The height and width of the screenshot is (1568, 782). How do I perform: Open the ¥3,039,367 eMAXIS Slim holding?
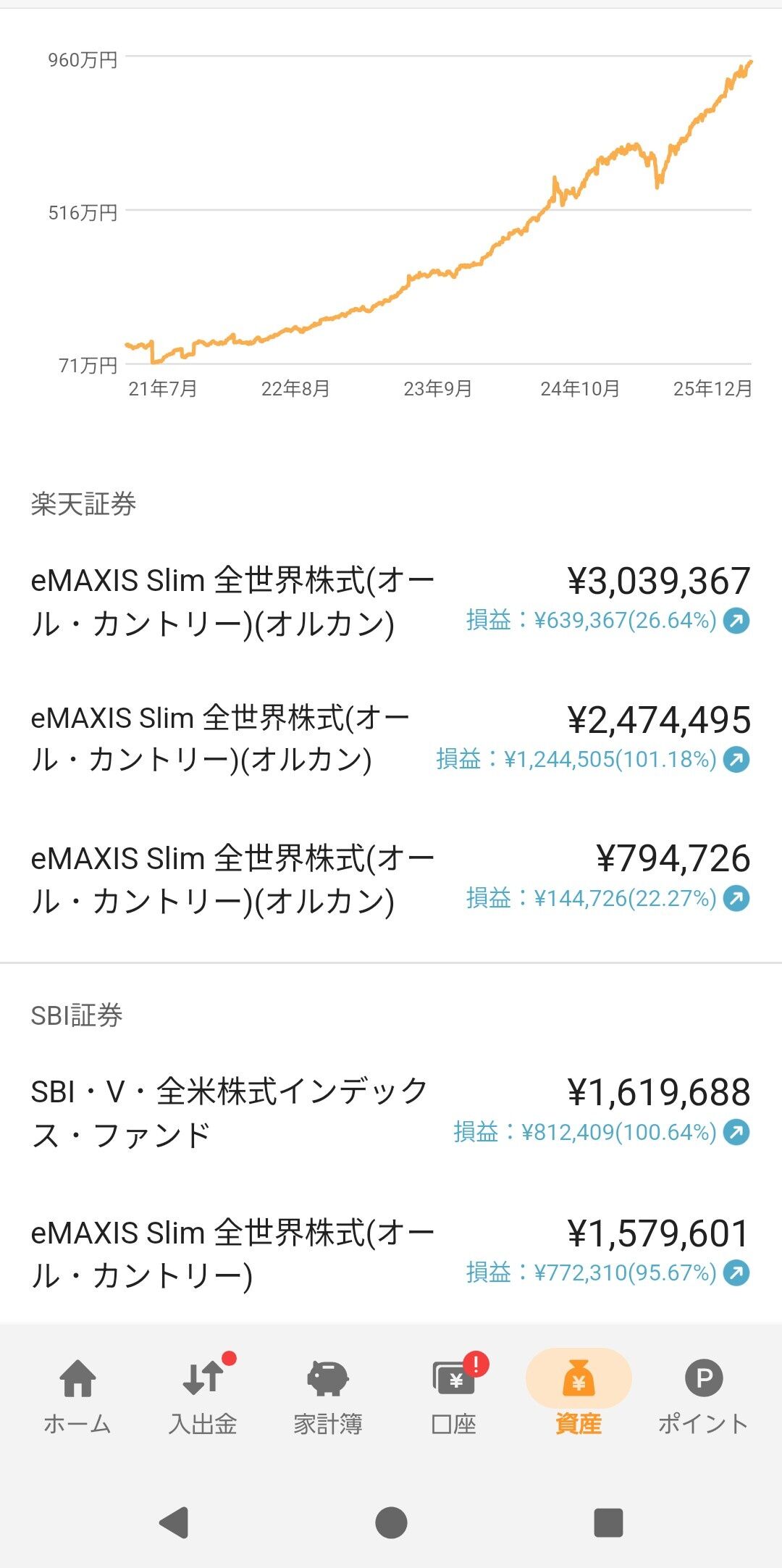232,602
